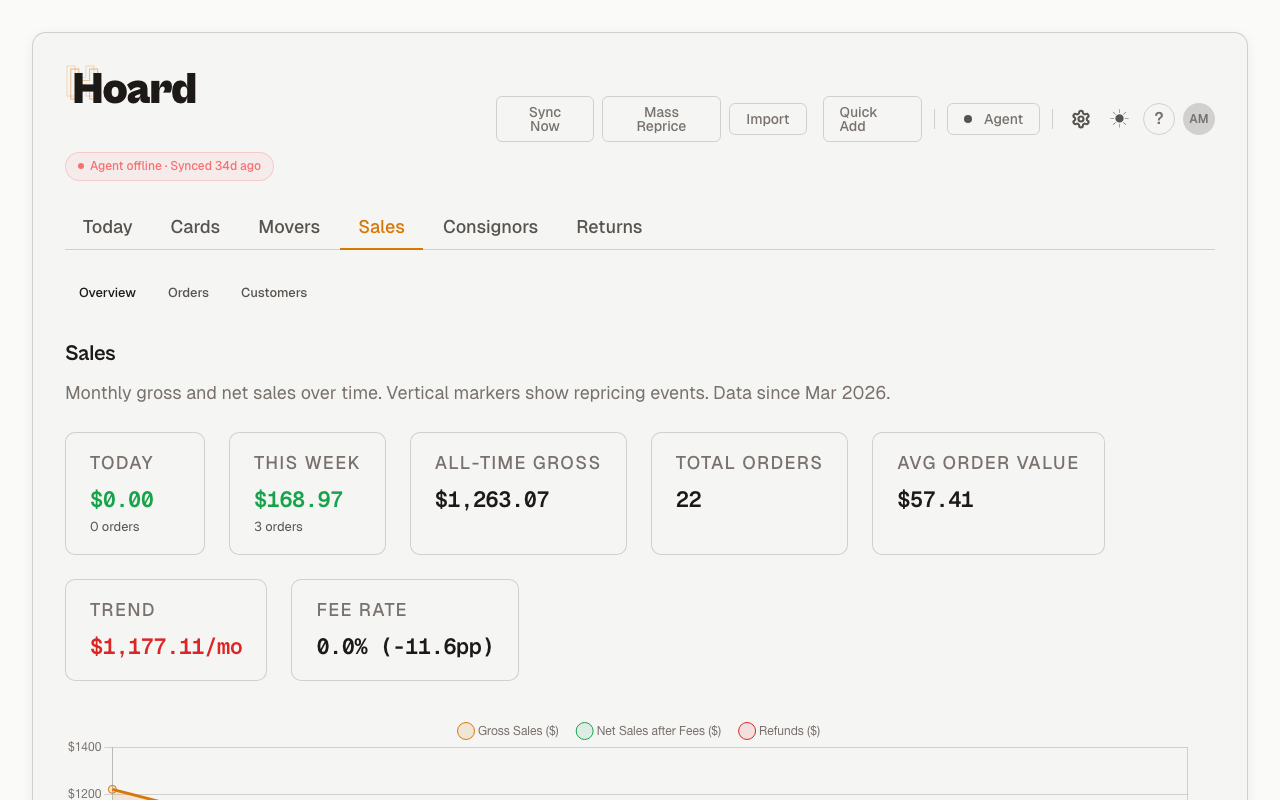Click the THIS WEEK $168.97 card
Viewport: 1280px width, 800px height.
click(307, 493)
